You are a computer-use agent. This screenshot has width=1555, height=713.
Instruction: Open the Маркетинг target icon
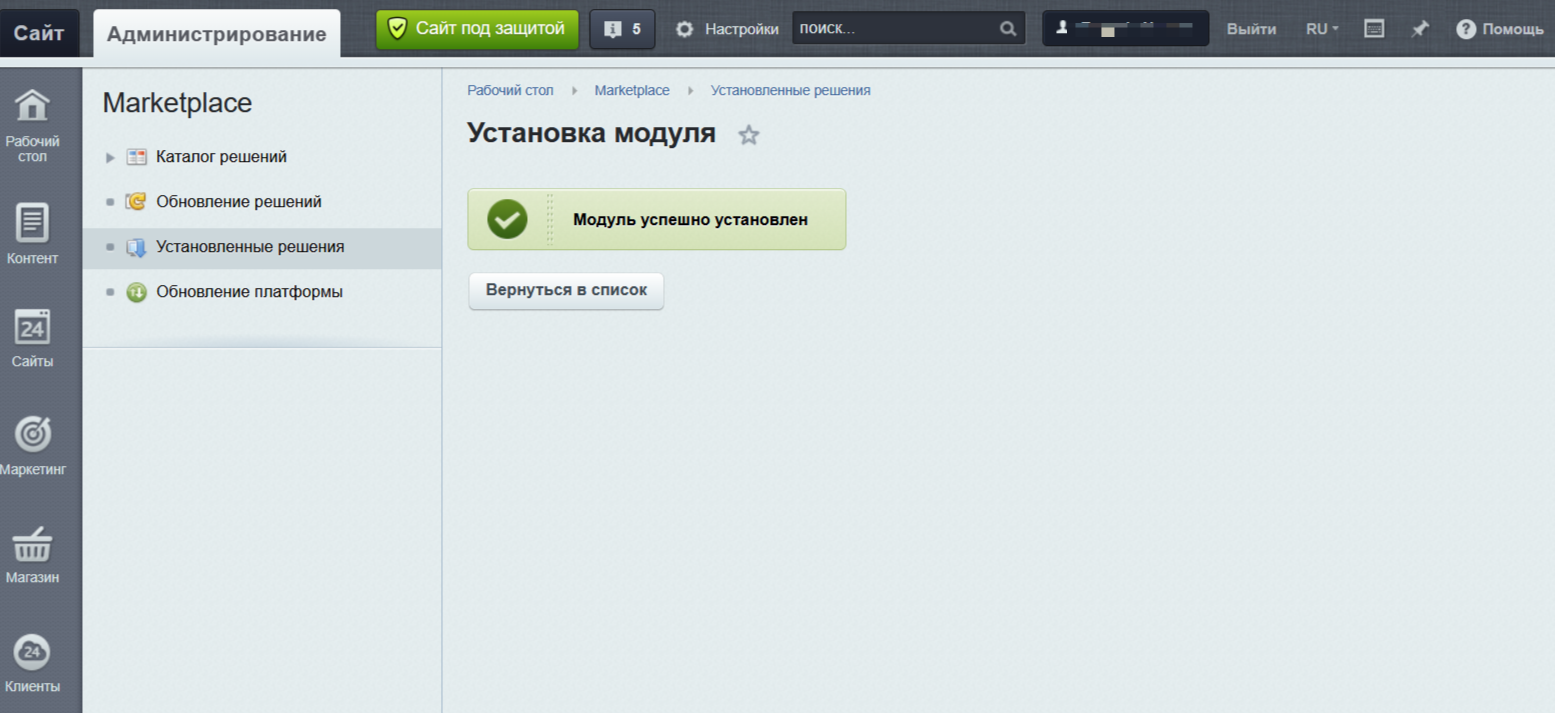tap(32, 434)
